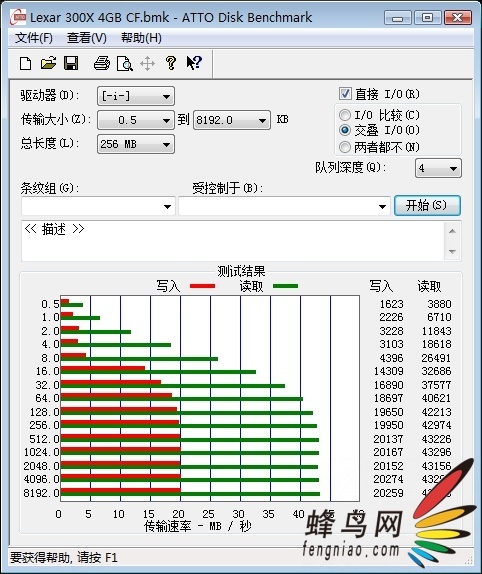
Task: Expand the 总长度 256 MB dropdown
Action: point(136,144)
